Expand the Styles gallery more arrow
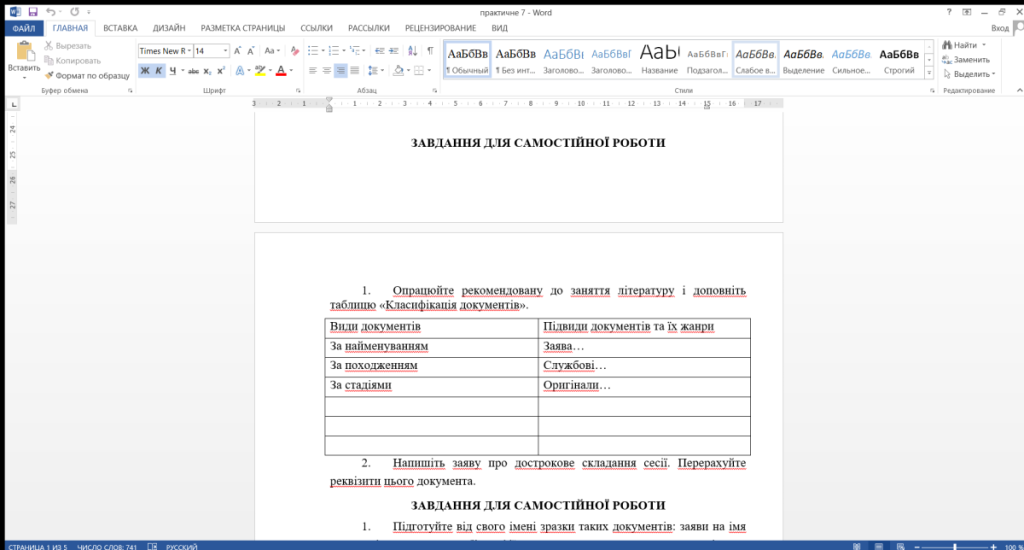Screen dimensions: 1024x550 tap(929, 74)
